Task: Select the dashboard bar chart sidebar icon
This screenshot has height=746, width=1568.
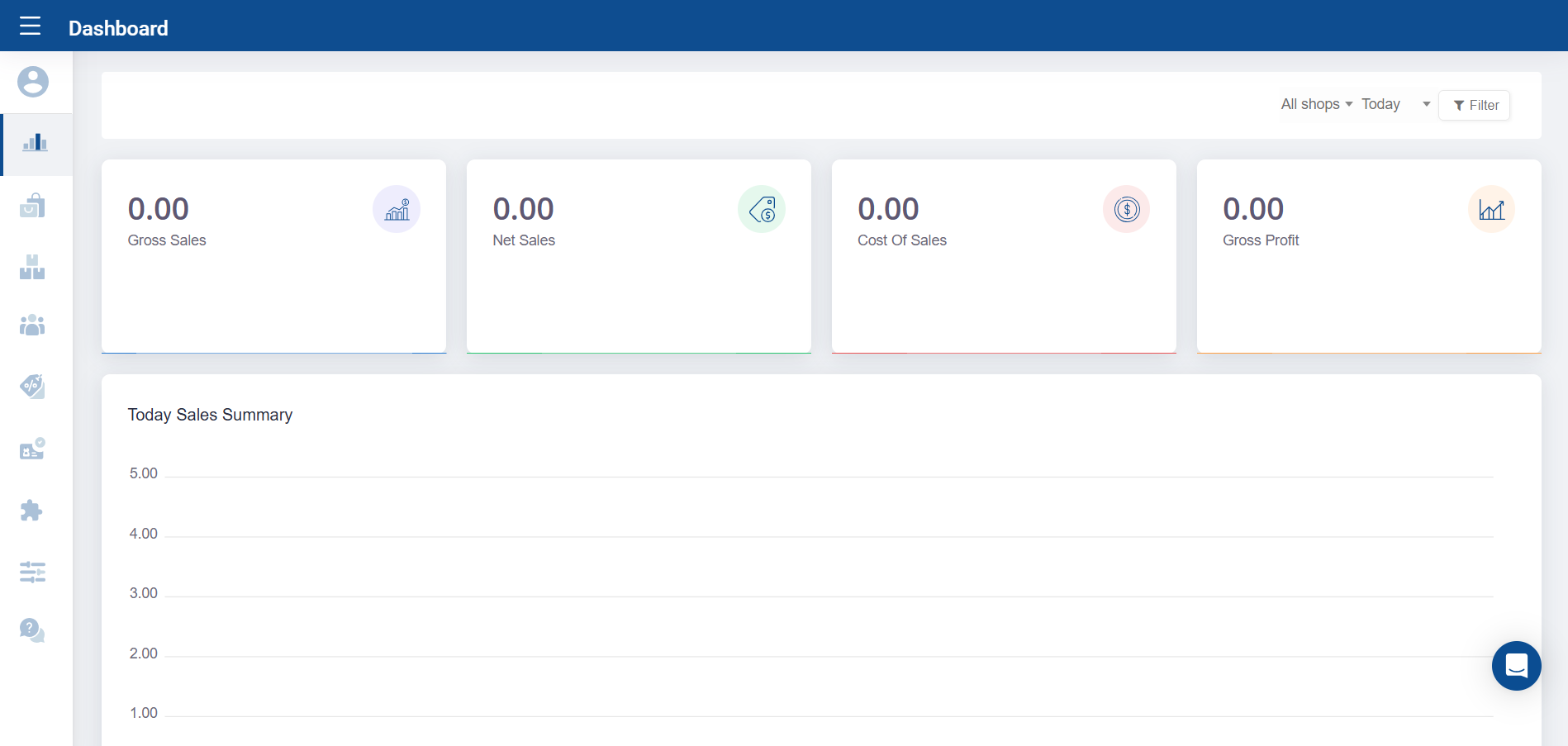Action: (35, 144)
